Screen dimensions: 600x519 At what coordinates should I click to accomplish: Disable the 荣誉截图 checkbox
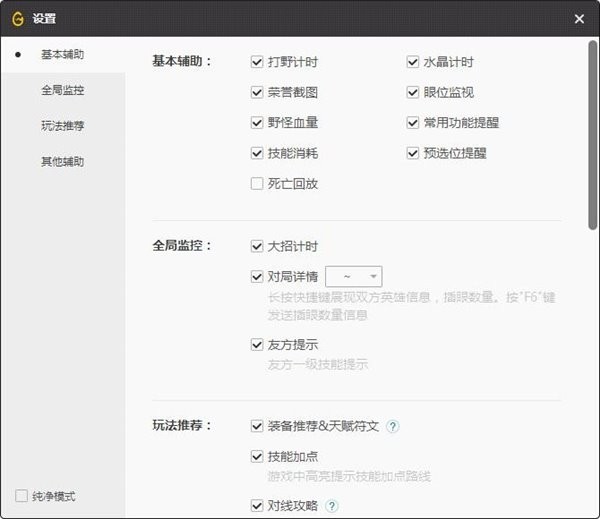click(258, 93)
